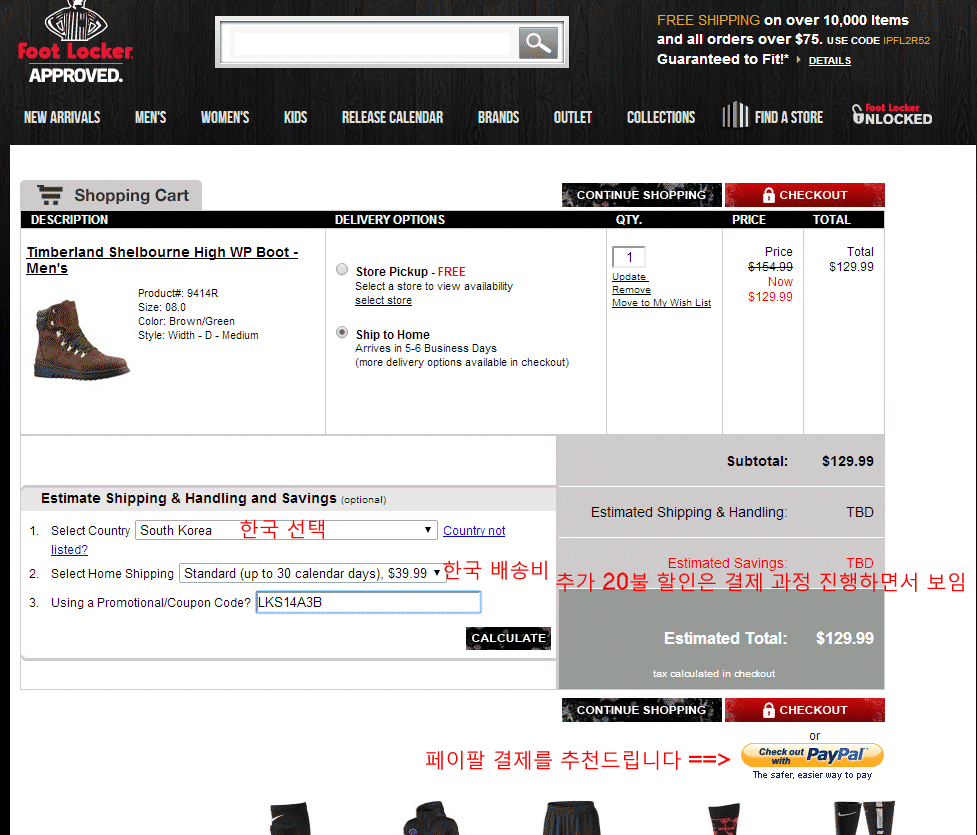Click Move to My Wish List link
977x835 pixels.
pos(661,303)
